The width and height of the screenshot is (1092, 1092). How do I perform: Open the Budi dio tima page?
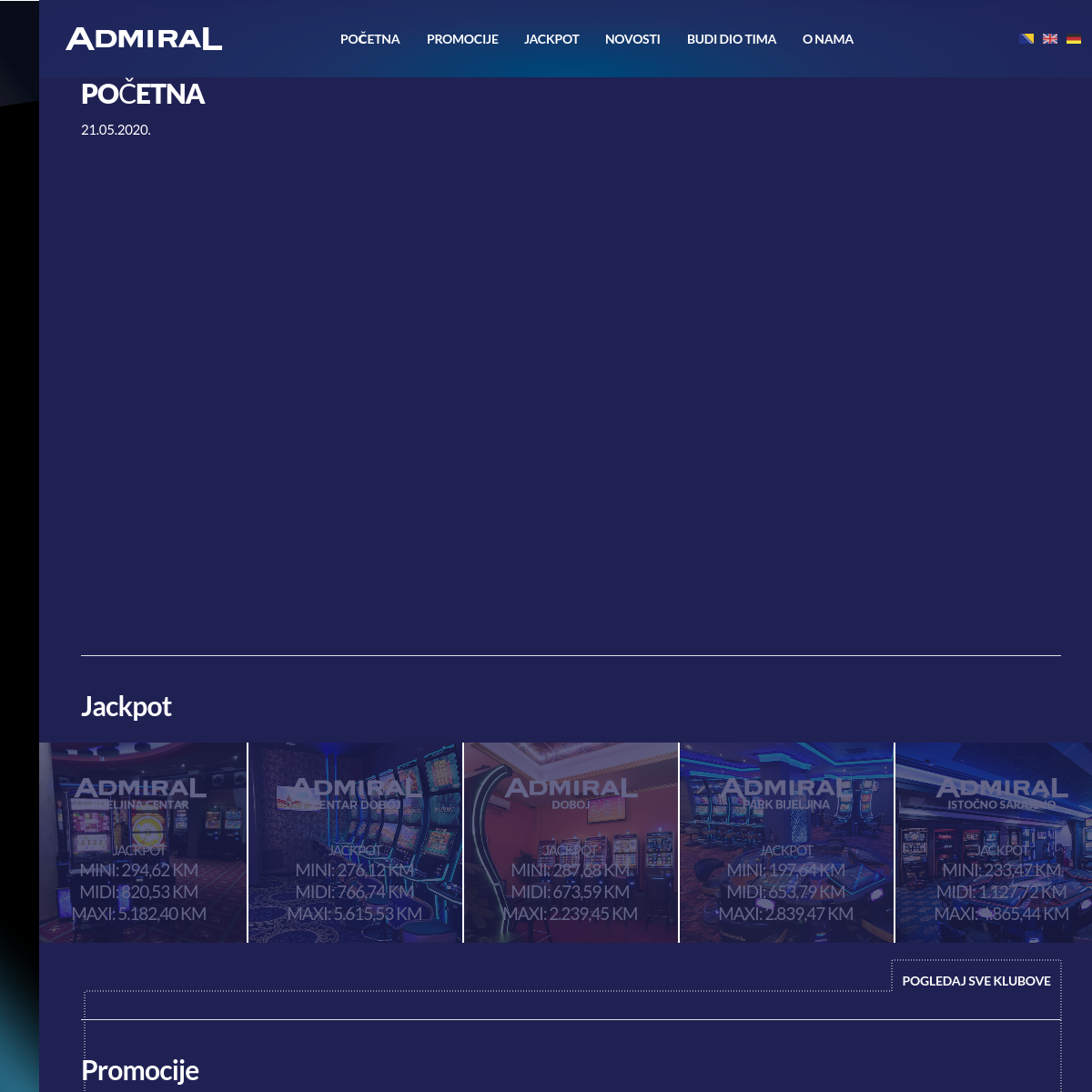pyautogui.click(x=732, y=39)
